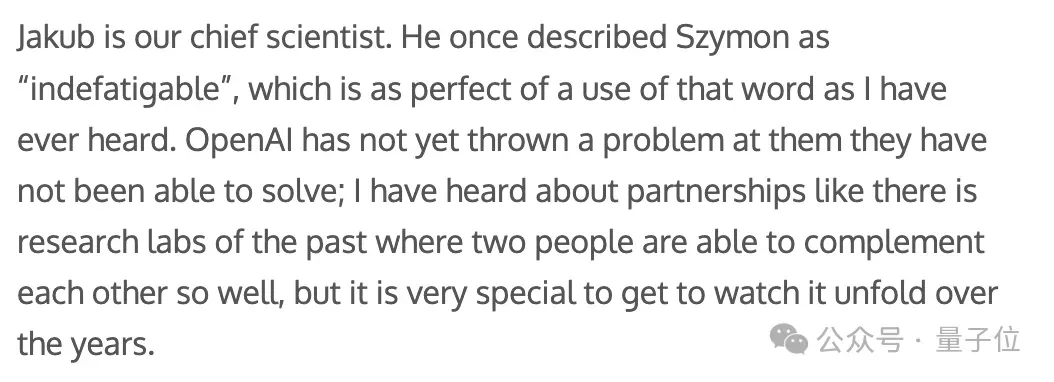Click the word "partnerships" in the text
1054x382 pixels.
click(x=716, y=192)
